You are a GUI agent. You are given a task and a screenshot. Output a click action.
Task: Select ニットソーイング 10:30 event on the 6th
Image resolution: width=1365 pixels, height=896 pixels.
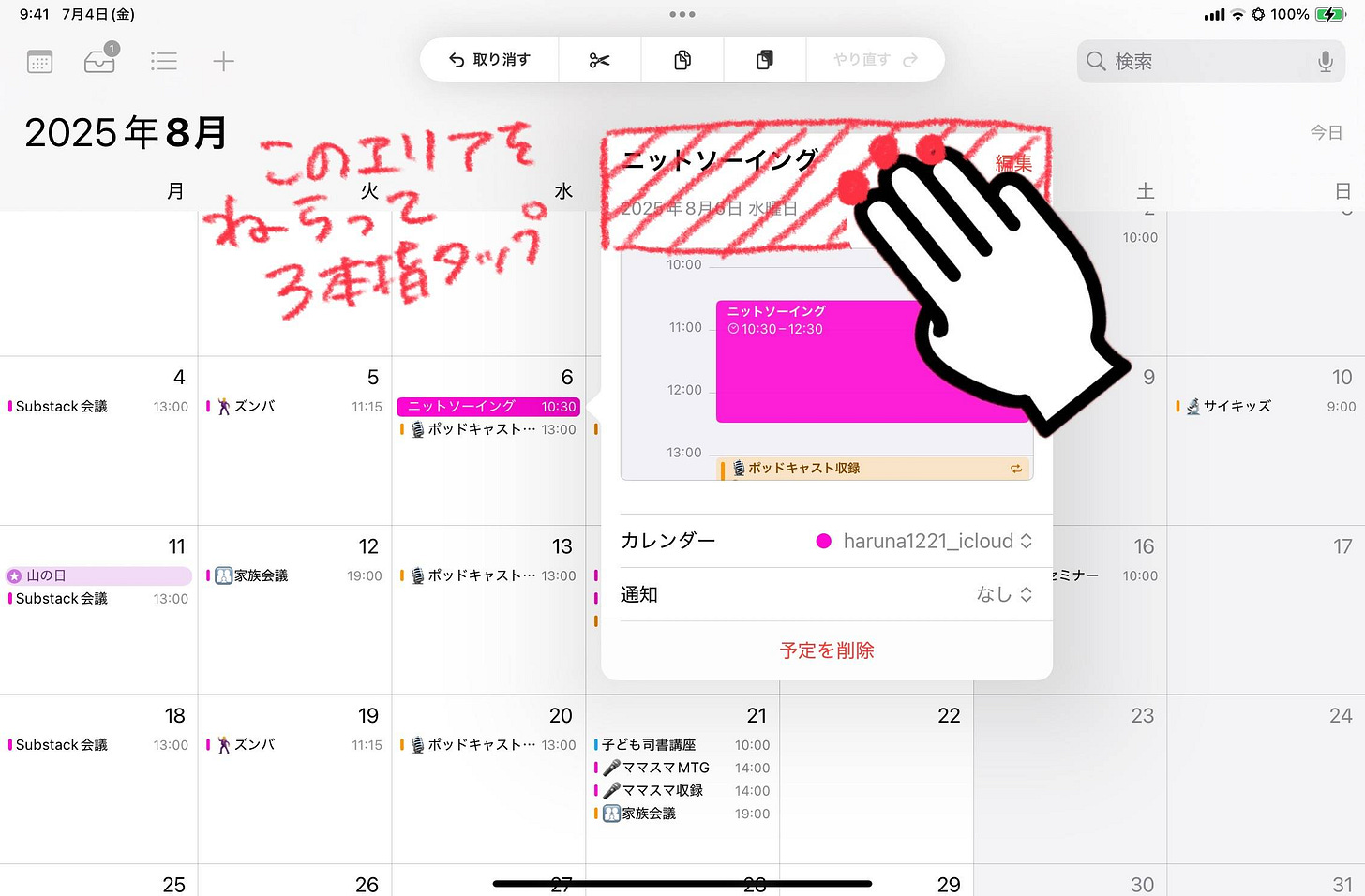488,407
